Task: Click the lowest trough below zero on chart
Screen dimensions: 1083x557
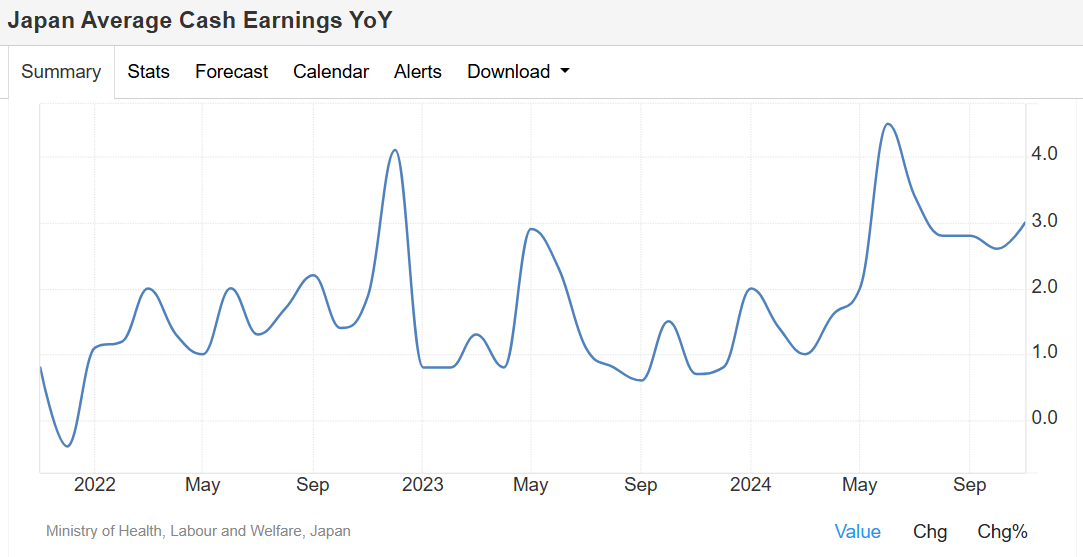Action: (67, 446)
